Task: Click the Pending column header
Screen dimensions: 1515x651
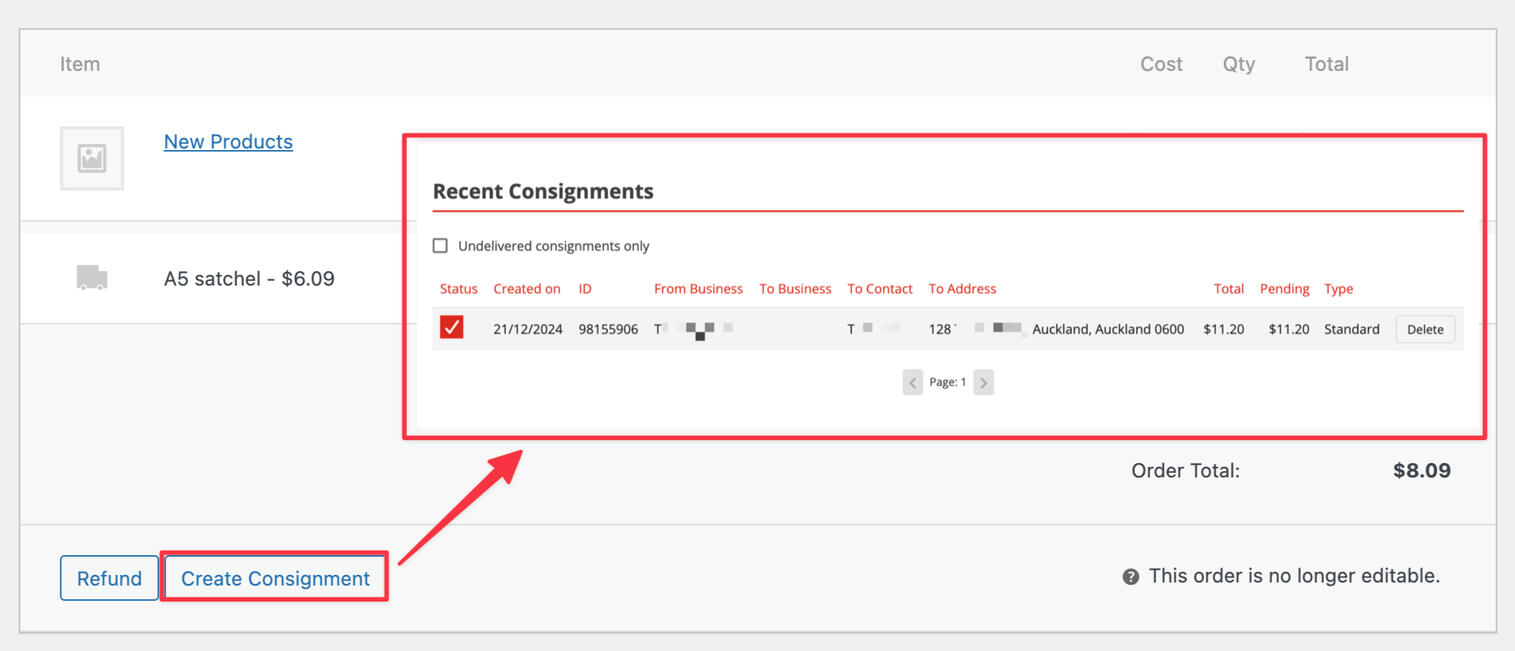Action: pyautogui.click(x=1284, y=289)
